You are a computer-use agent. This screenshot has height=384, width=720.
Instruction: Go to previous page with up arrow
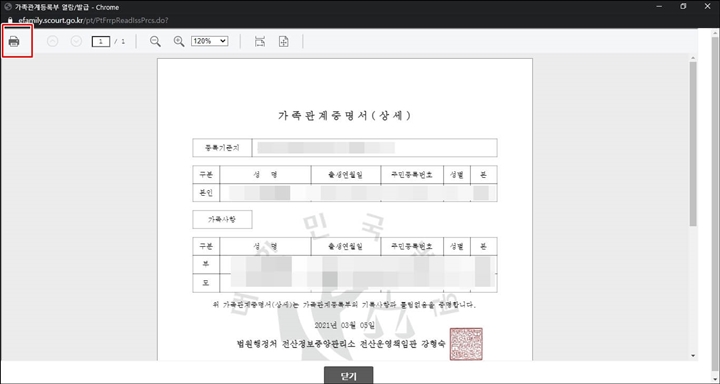[x=53, y=41]
